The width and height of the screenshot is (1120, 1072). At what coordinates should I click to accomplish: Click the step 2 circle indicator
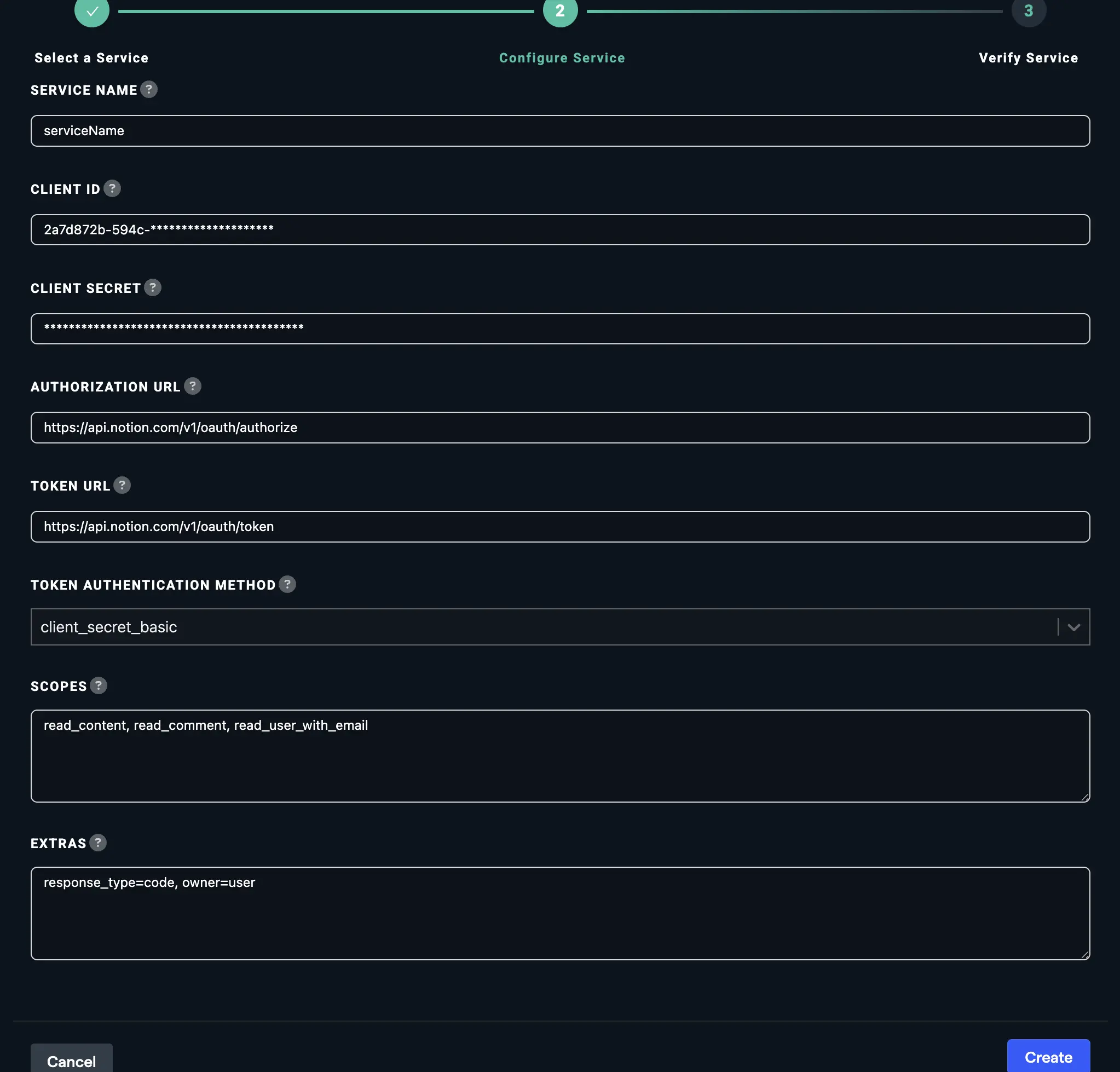(560, 10)
